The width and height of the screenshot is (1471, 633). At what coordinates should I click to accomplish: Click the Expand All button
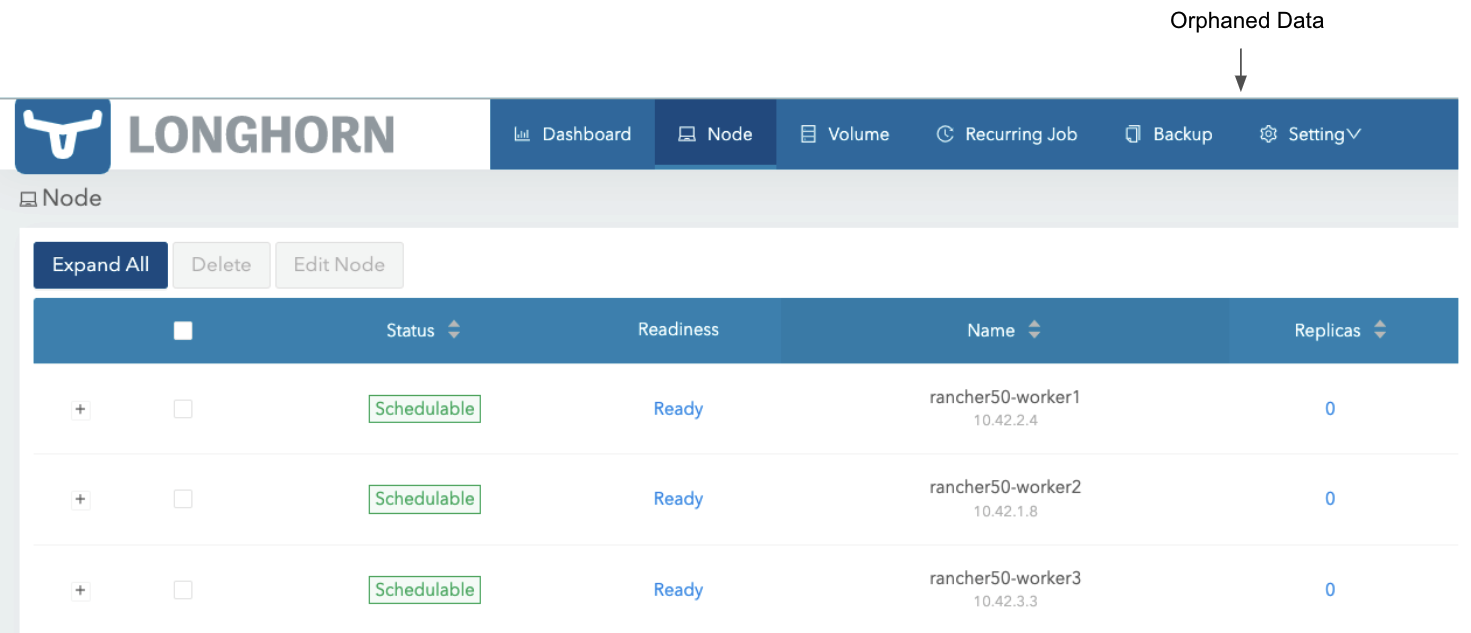tap(100, 264)
